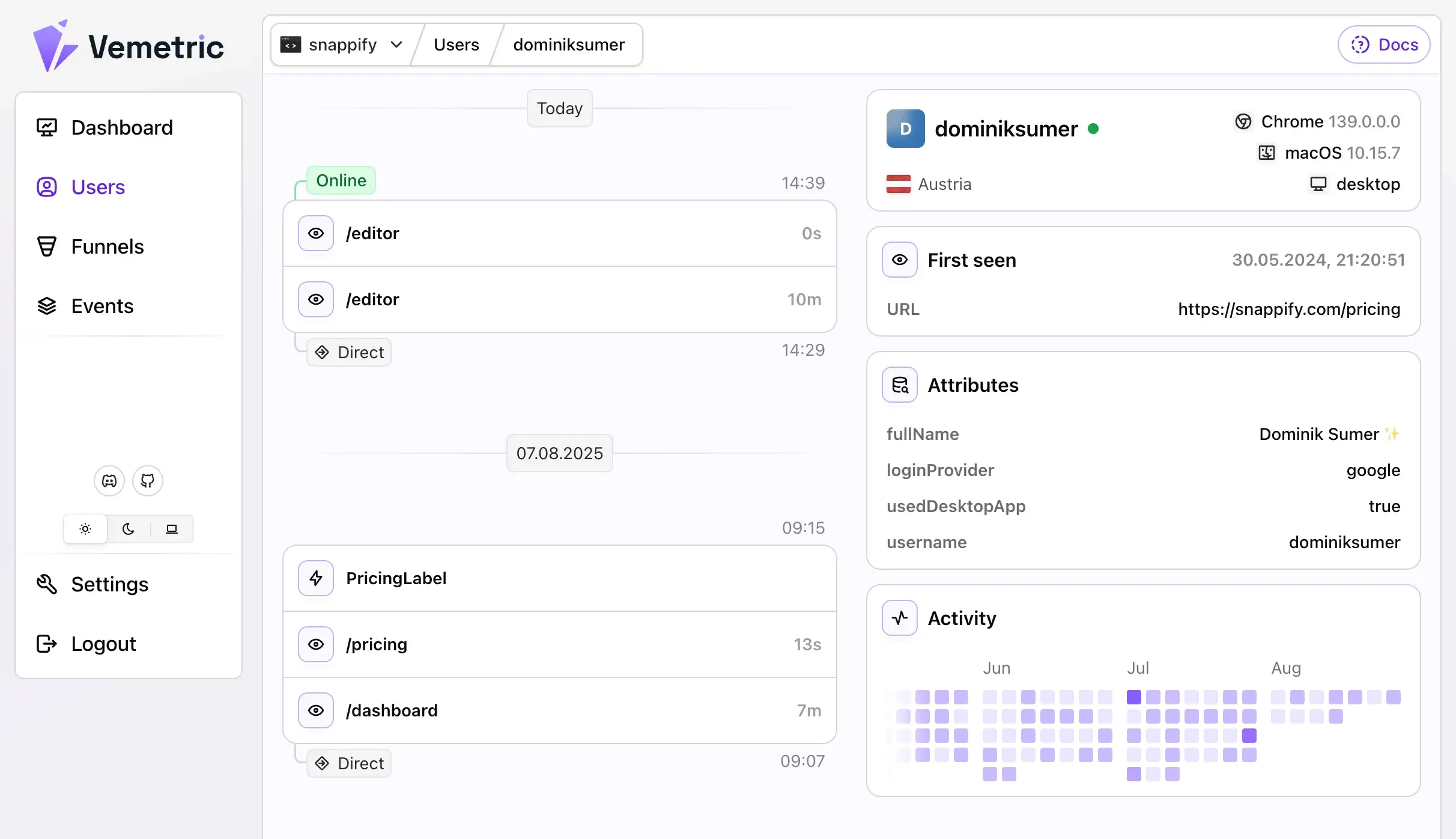
Task: Click the Logout button
Action: pyautogui.click(x=103, y=643)
